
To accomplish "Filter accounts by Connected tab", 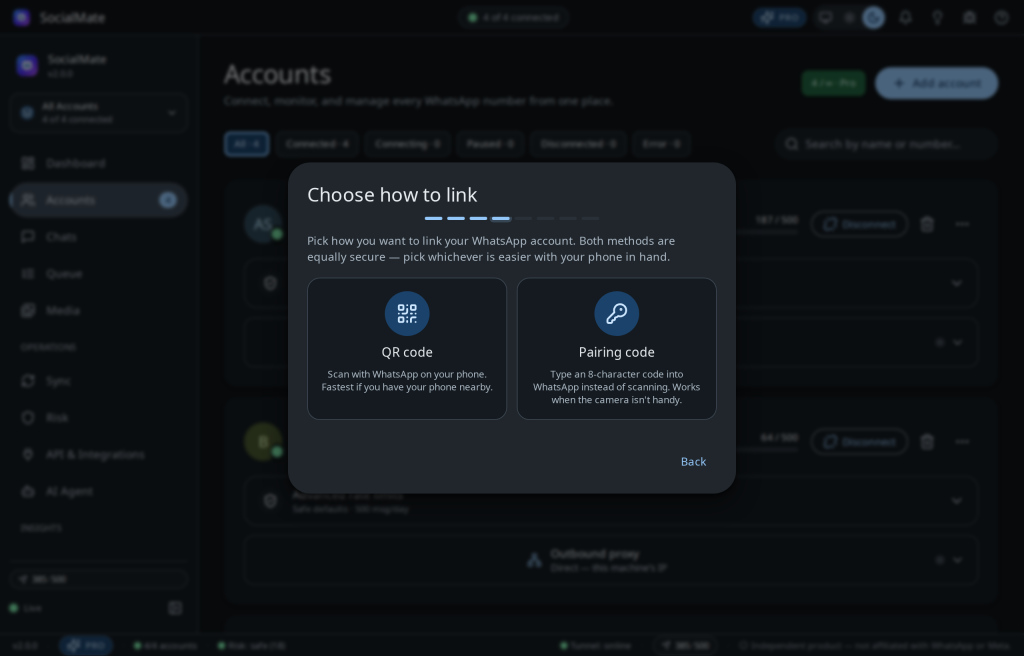I will [x=317, y=144].
